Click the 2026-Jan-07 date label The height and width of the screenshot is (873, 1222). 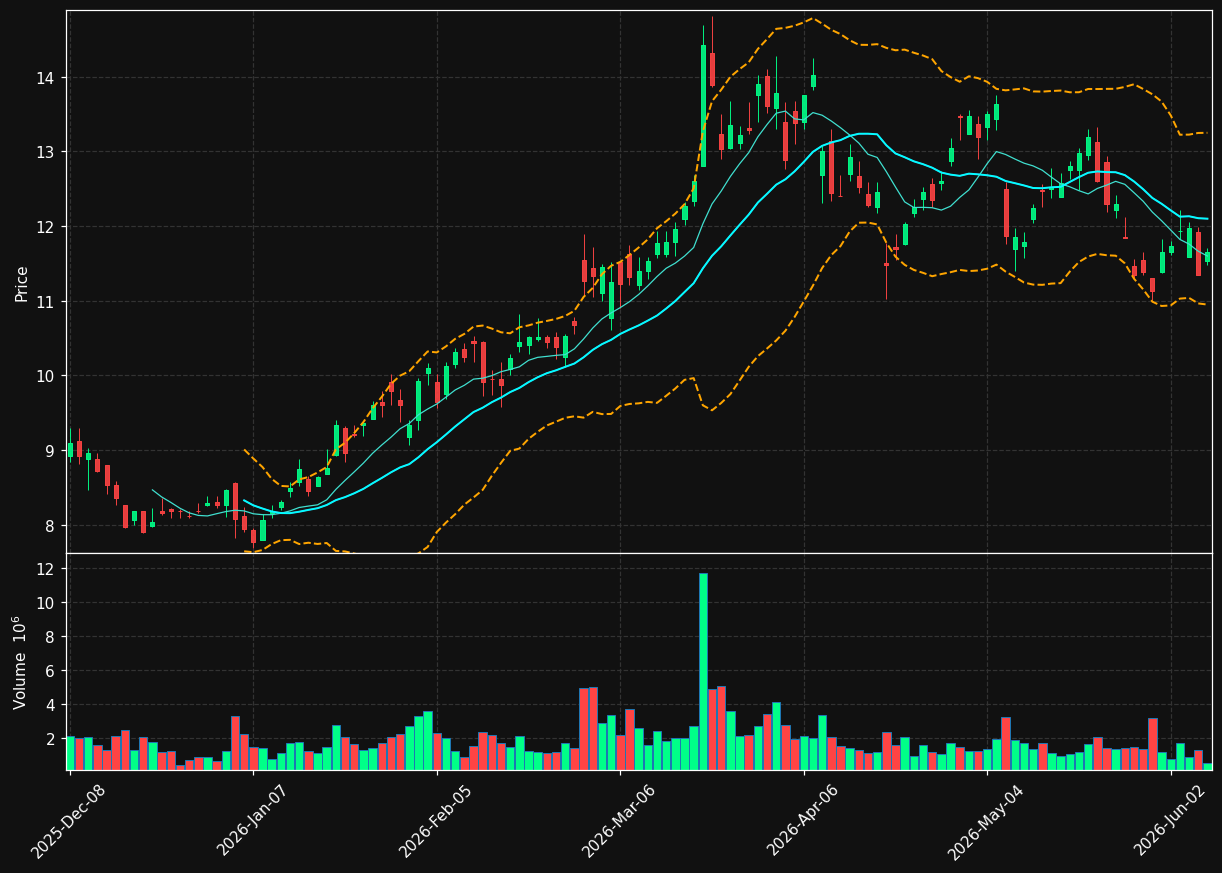(x=252, y=821)
